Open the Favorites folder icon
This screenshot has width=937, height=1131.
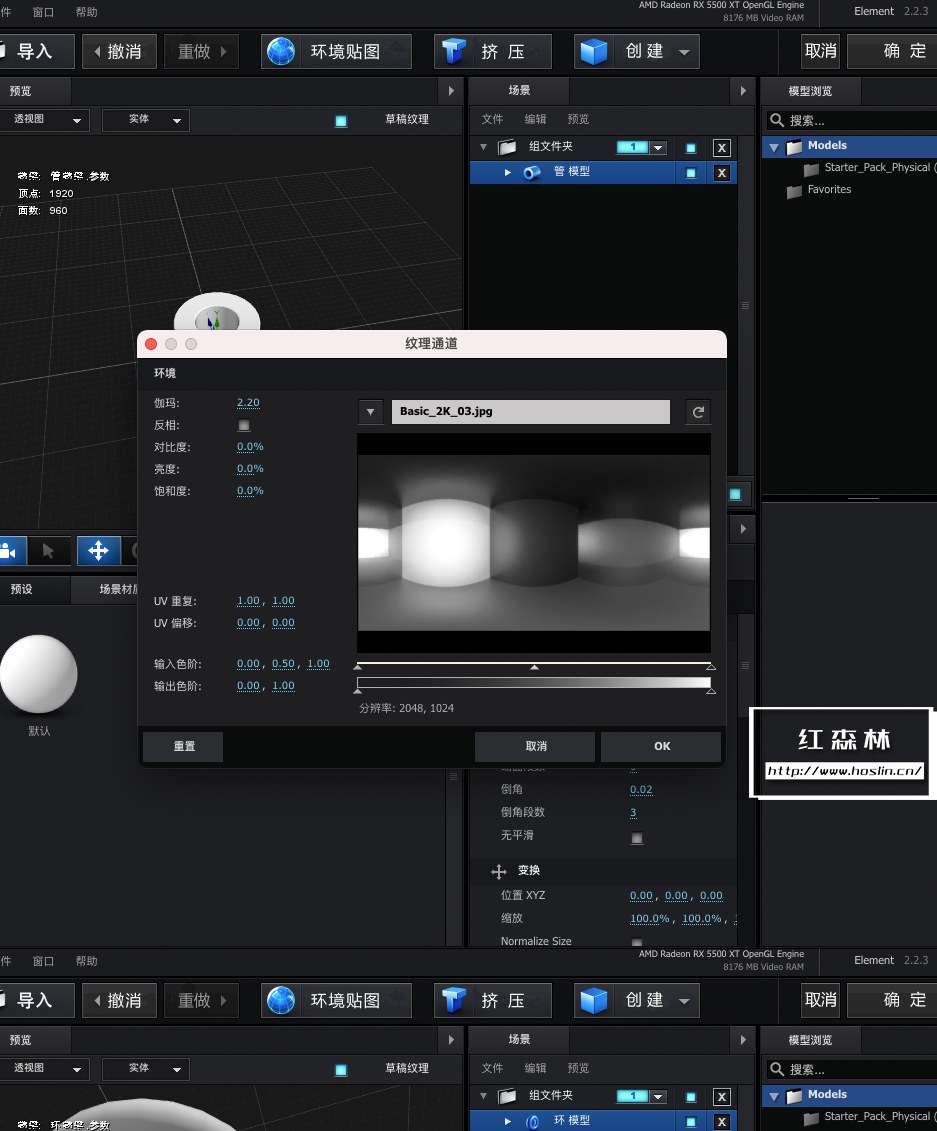(x=795, y=190)
